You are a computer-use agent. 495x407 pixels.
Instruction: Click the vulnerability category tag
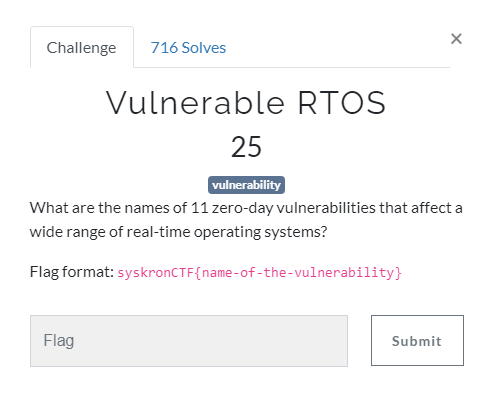(246, 185)
